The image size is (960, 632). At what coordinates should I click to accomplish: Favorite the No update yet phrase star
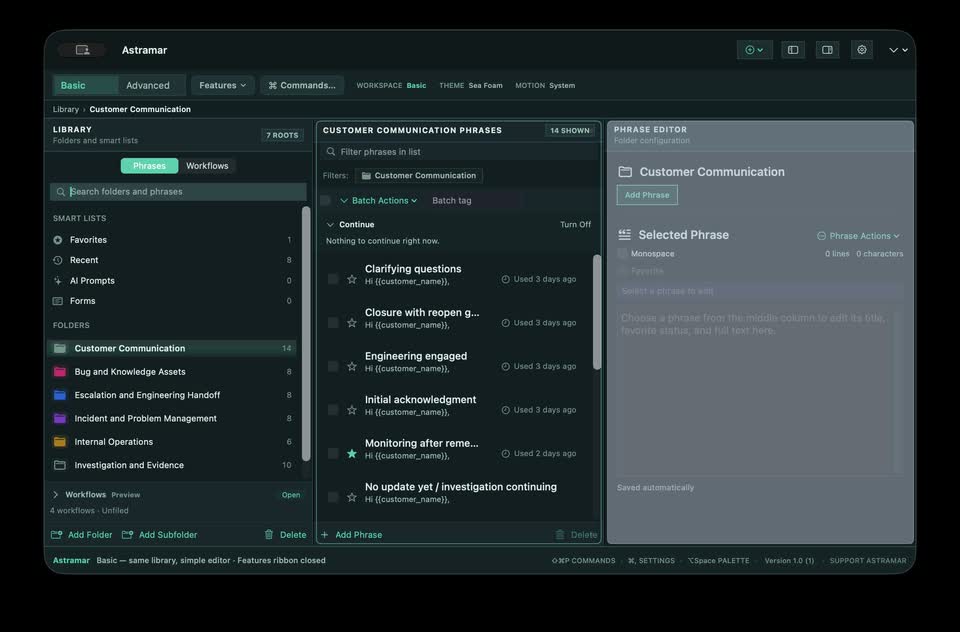coord(352,497)
